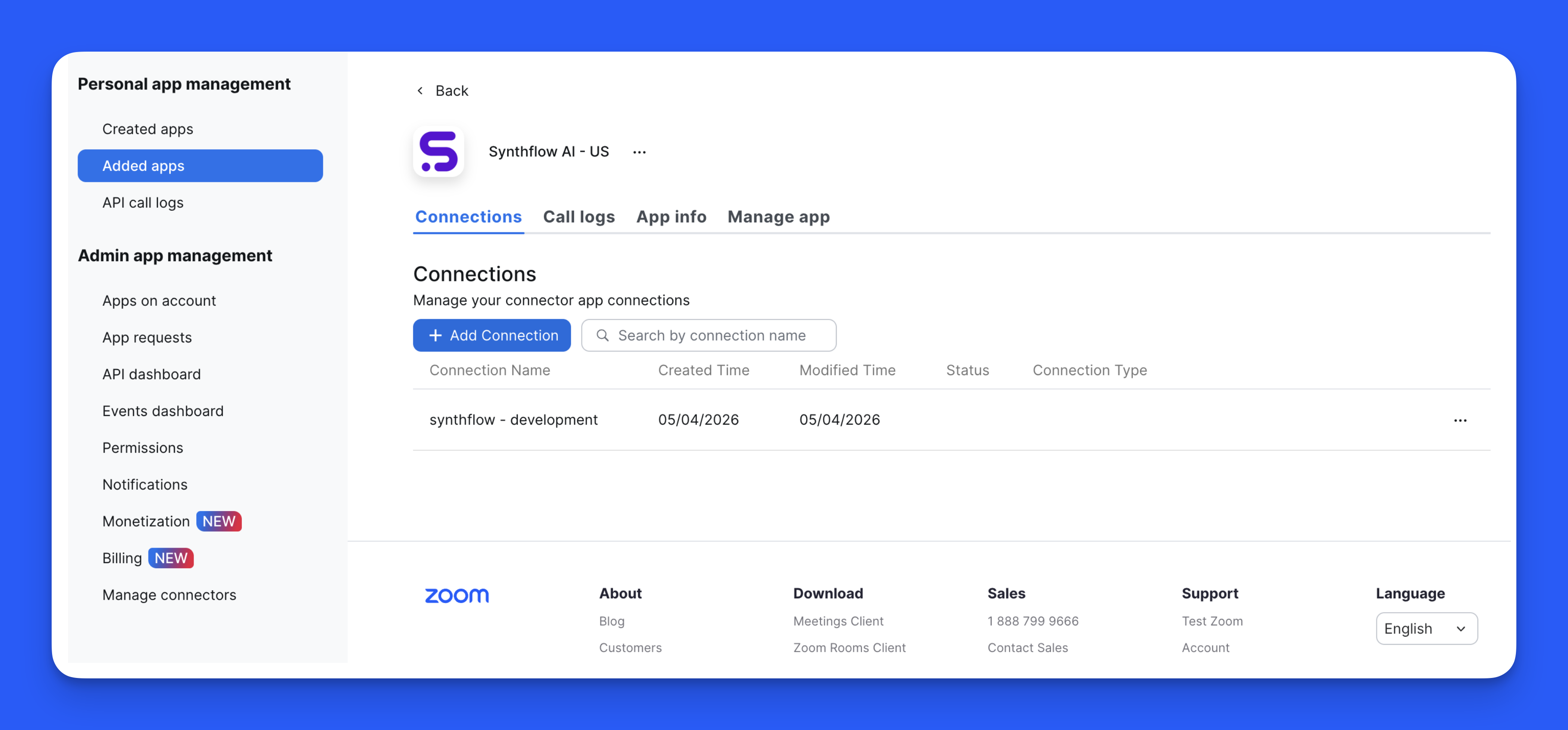This screenshot has height=730, width=1568.
Task: Click Zoom Rooms Client link
Action: [x=849, y=648]
